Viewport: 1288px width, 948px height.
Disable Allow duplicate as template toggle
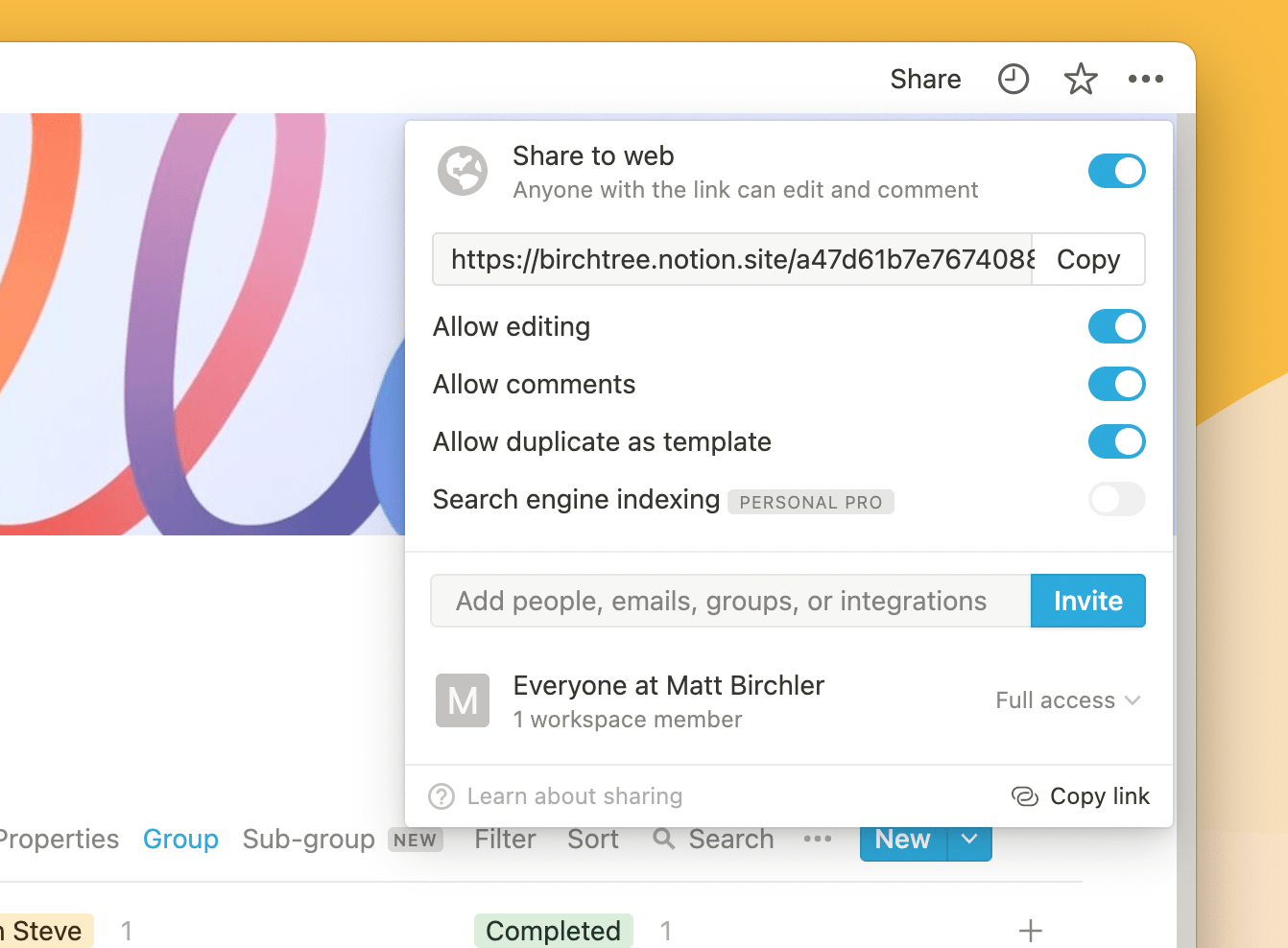pos(1117,441)
